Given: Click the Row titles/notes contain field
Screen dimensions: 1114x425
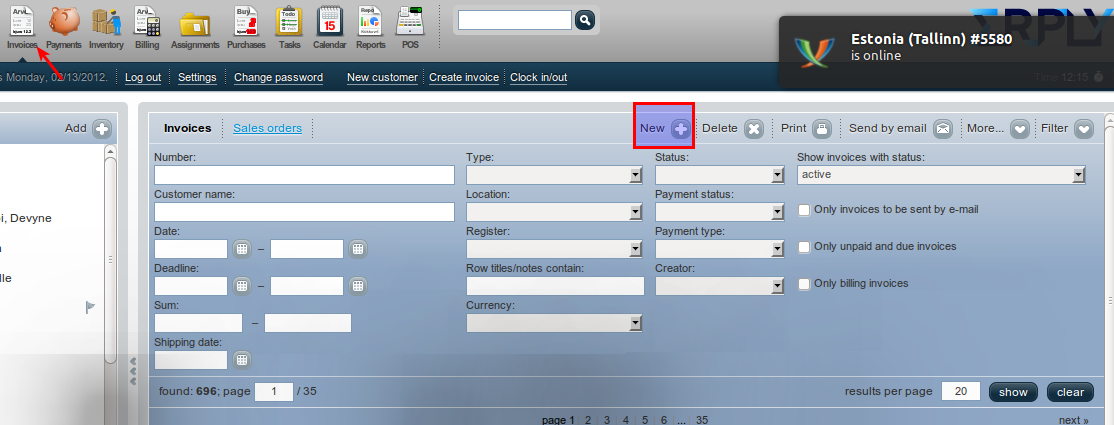Looking at the screenshot, I should (x=555, y=286).
